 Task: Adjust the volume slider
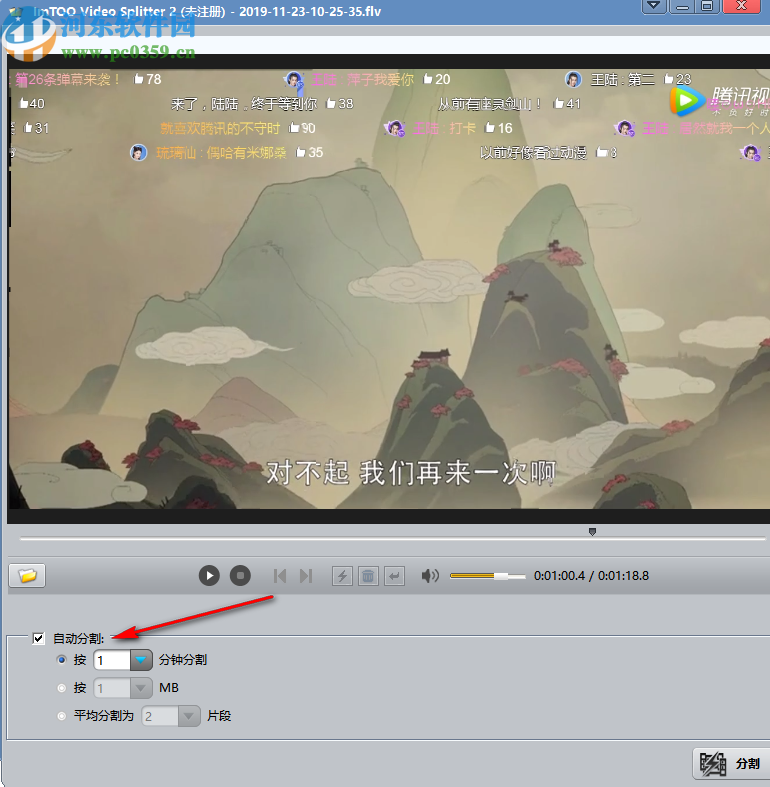487,576
